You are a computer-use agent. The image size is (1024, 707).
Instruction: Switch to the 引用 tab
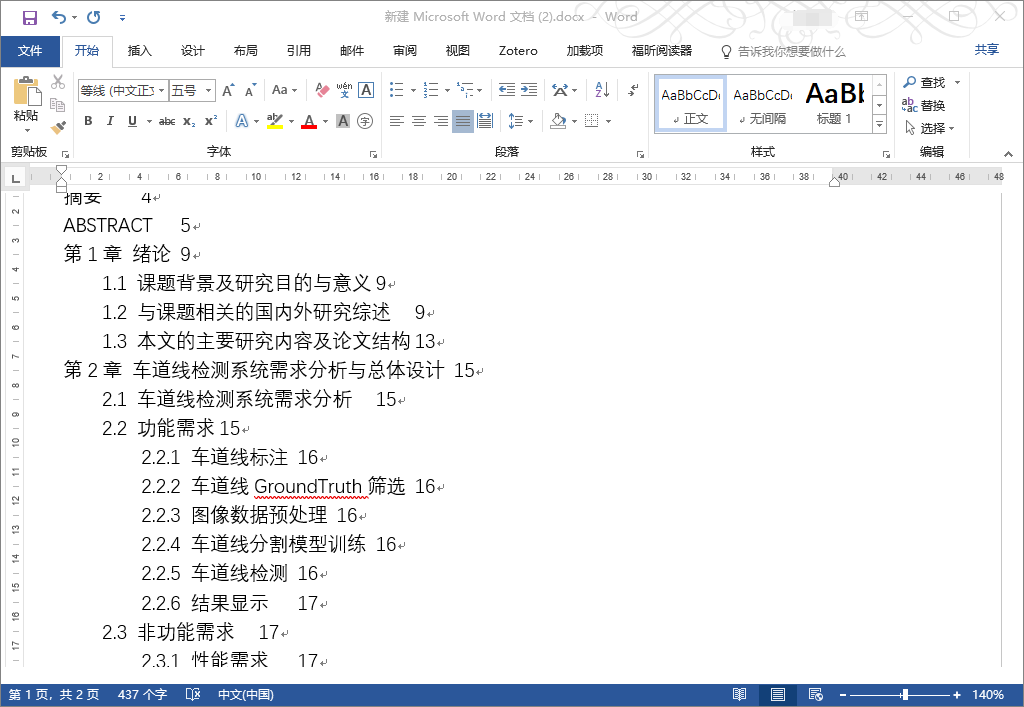pos(298,51)
